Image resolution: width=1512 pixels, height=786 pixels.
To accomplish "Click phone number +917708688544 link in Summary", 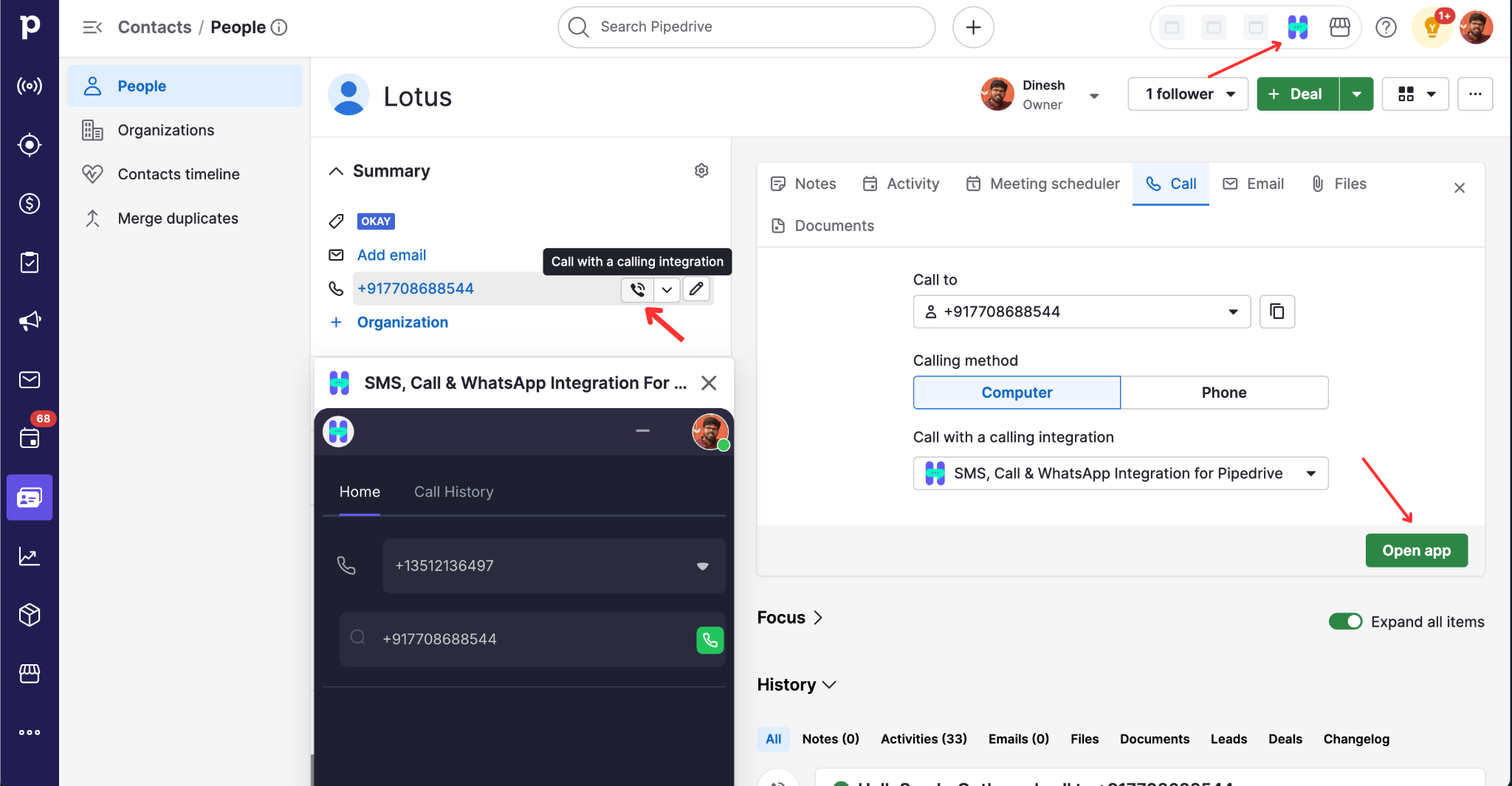I will coord(416,289).
